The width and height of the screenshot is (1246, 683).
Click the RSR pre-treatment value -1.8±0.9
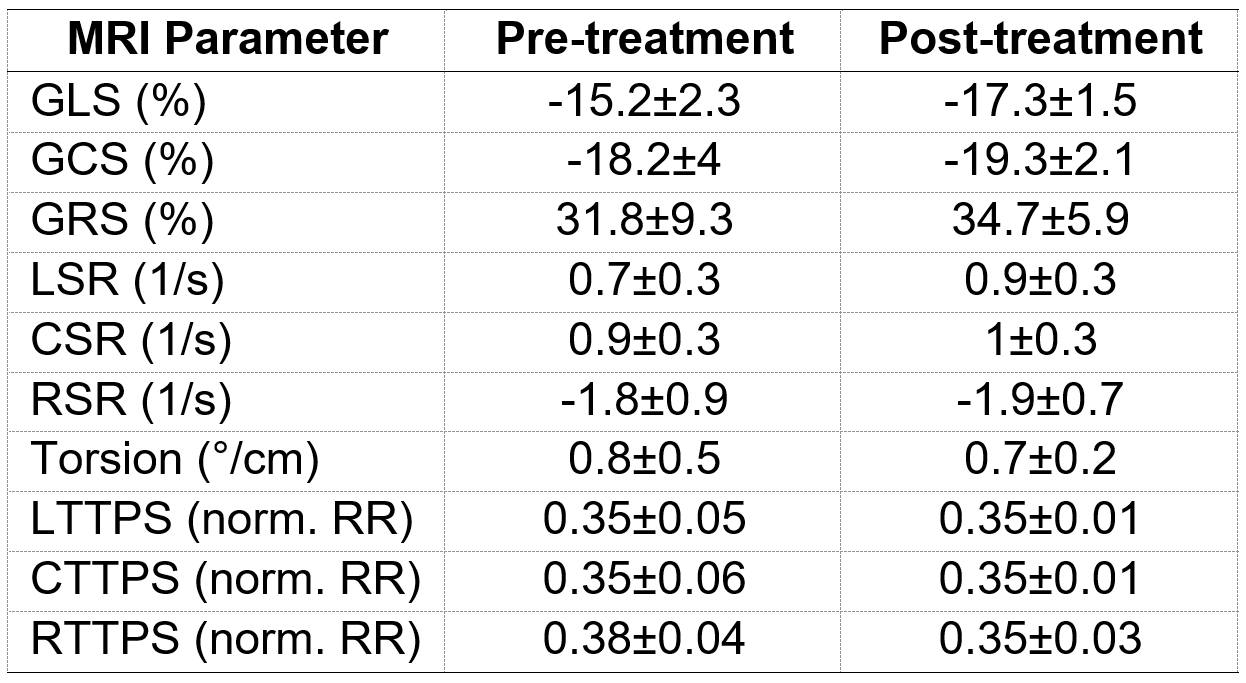[x=645, y=399]
